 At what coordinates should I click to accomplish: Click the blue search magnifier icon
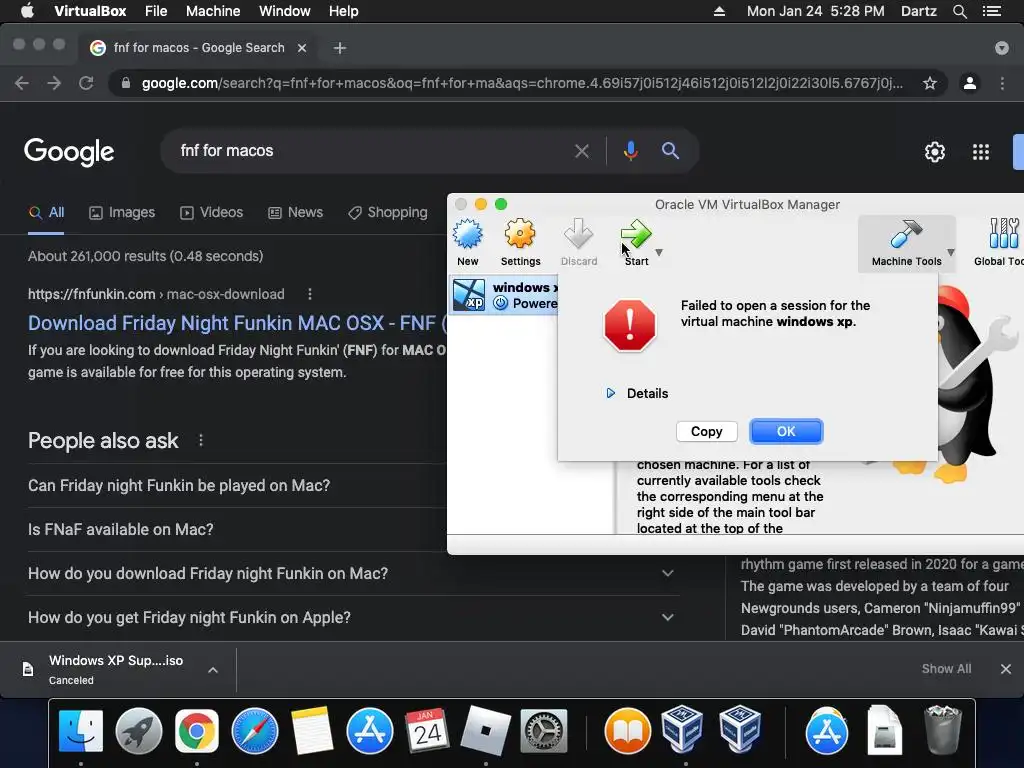[x=670, y=151]
